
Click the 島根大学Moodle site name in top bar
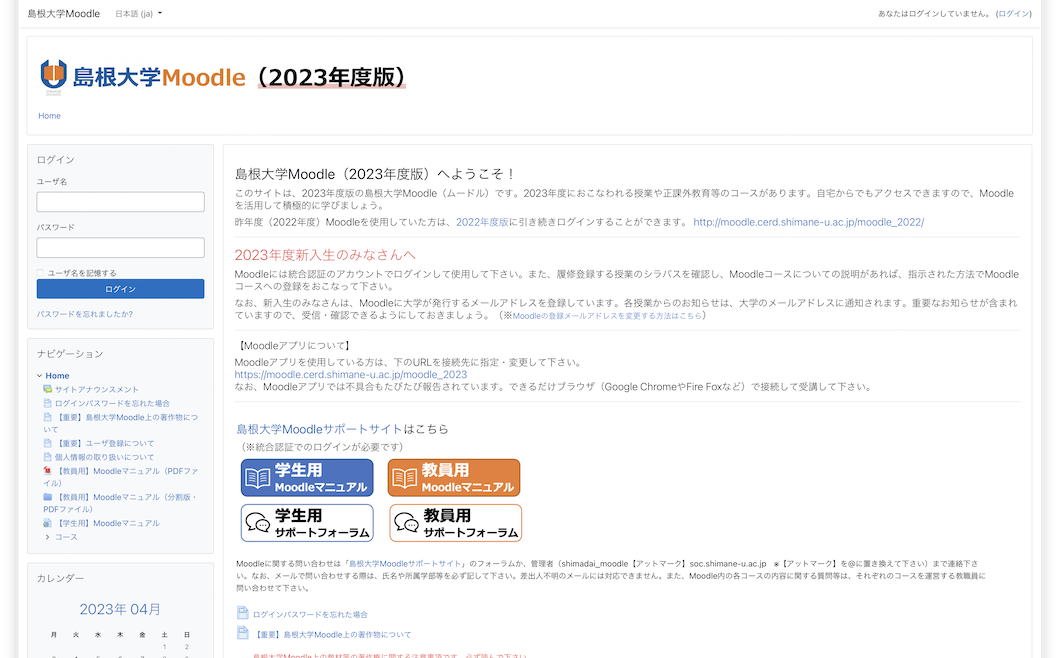point(64,14)
